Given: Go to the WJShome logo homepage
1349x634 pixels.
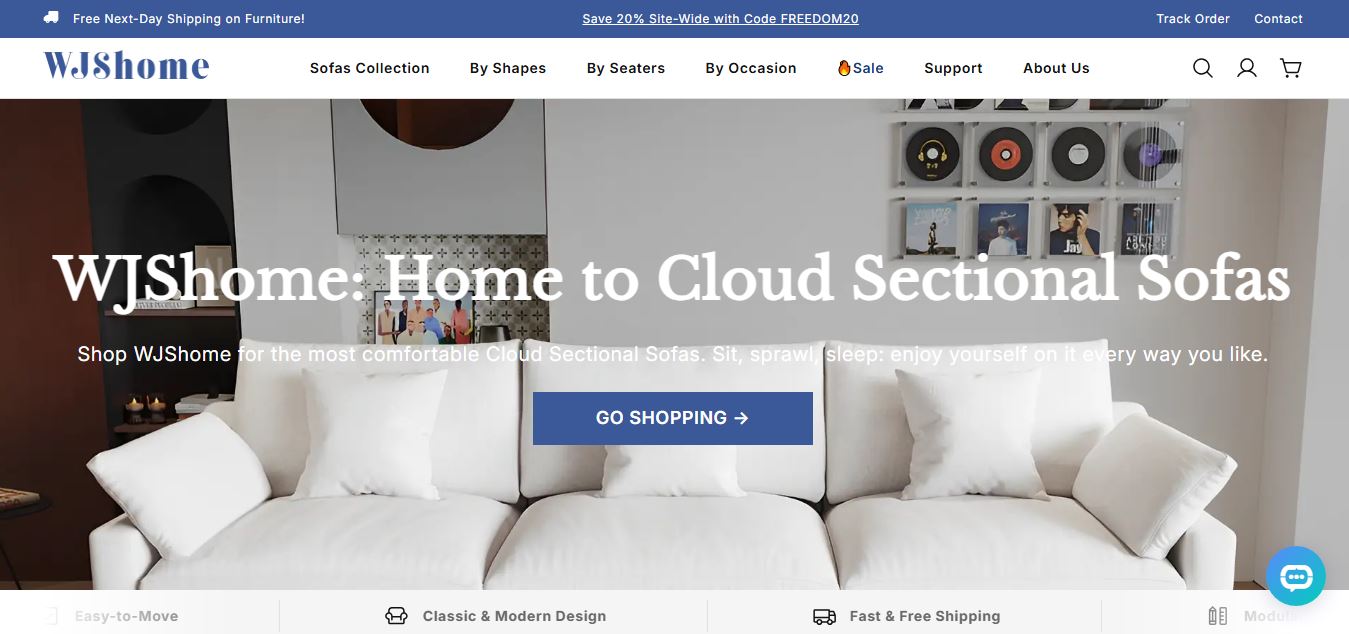Looking at the screenshot, I should (127, 67).
